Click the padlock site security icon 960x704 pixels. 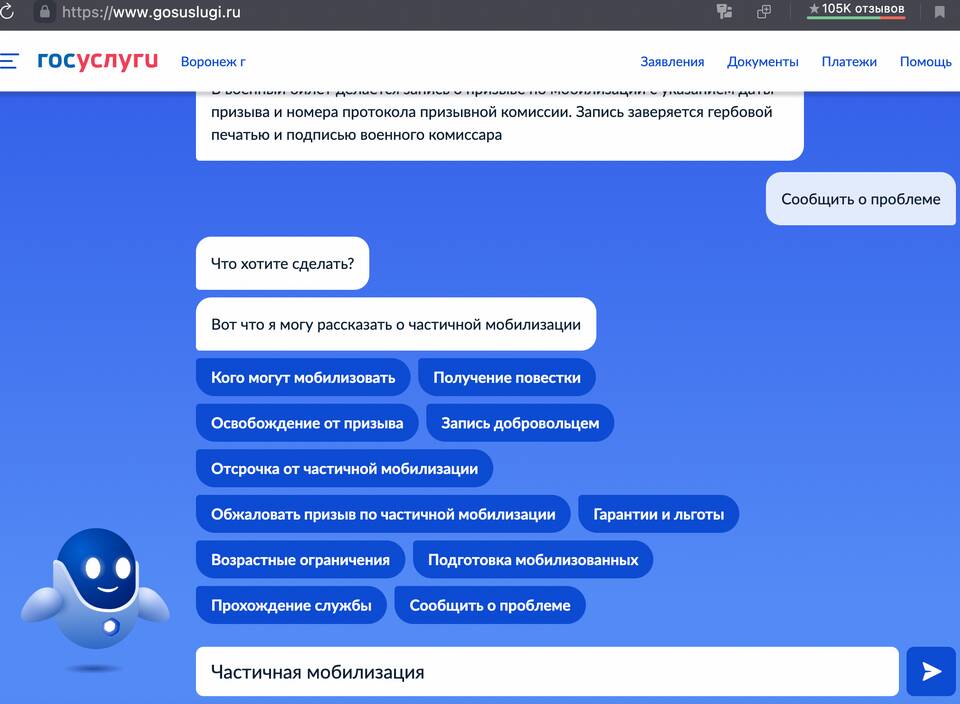(x=43, y=13)
